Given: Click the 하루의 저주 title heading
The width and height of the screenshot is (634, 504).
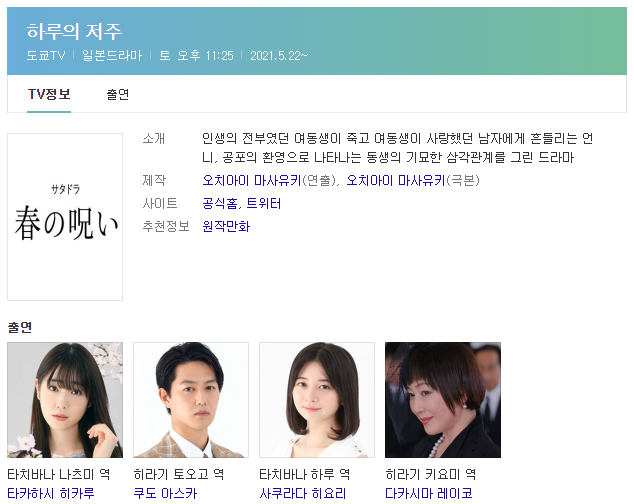Looking at the screenshot, I should 74,32.
